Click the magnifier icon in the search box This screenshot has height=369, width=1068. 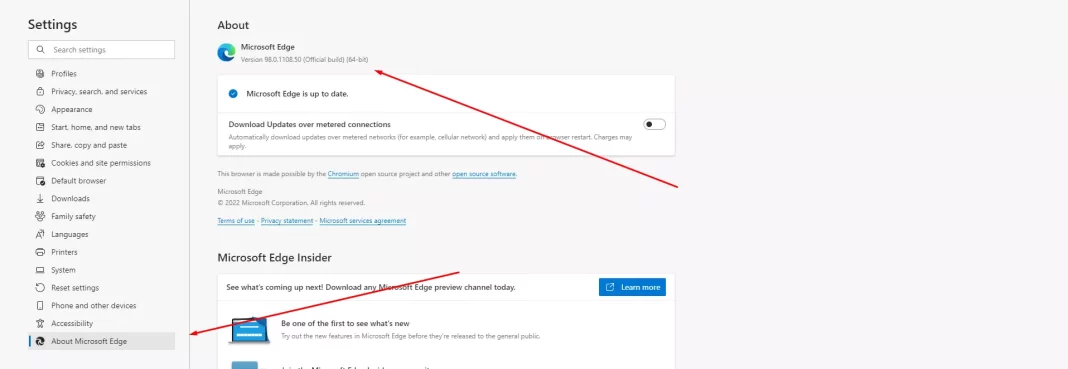(x=41, y=50)
